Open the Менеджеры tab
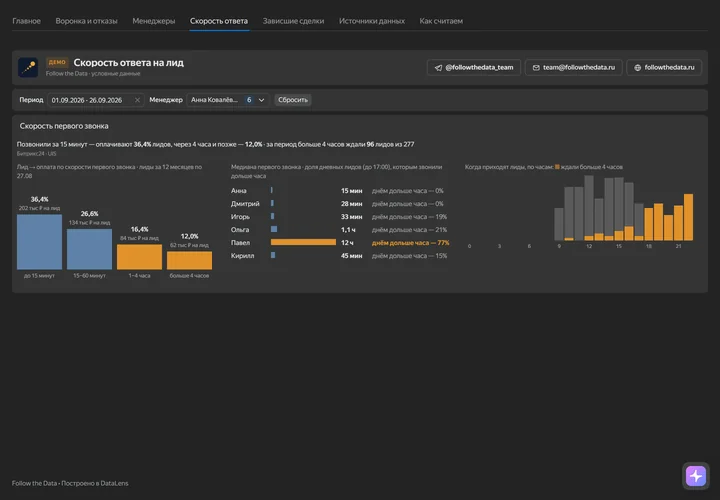The height and width of the screenshot is (500, 720). point(153,21)
